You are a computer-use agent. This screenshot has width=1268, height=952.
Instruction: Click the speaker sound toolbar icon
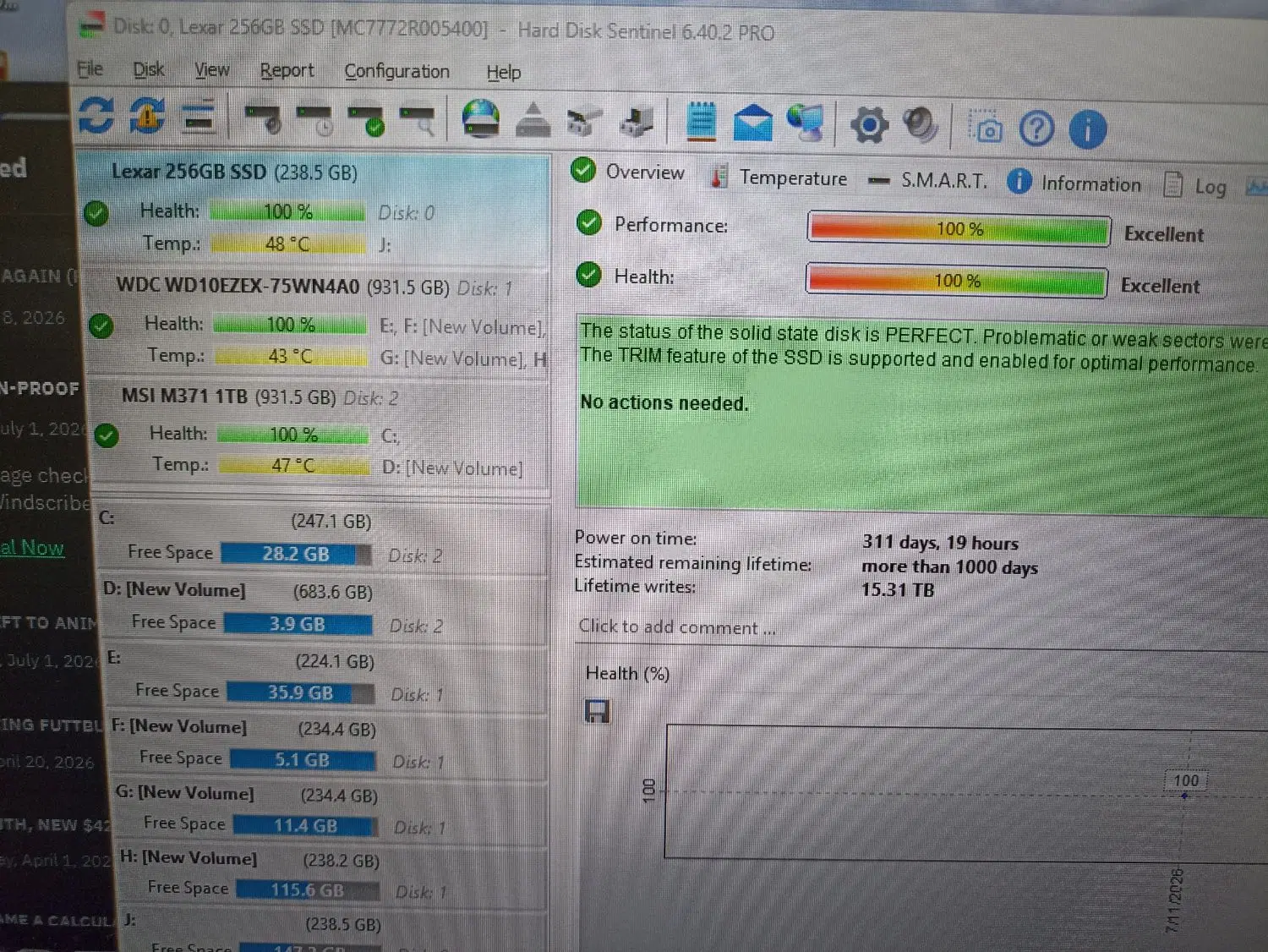920,126
